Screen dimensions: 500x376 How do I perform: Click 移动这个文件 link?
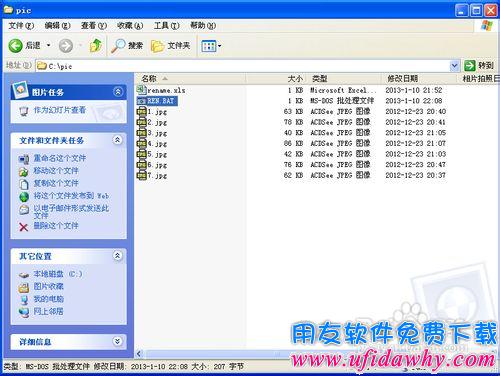[56, 171]
